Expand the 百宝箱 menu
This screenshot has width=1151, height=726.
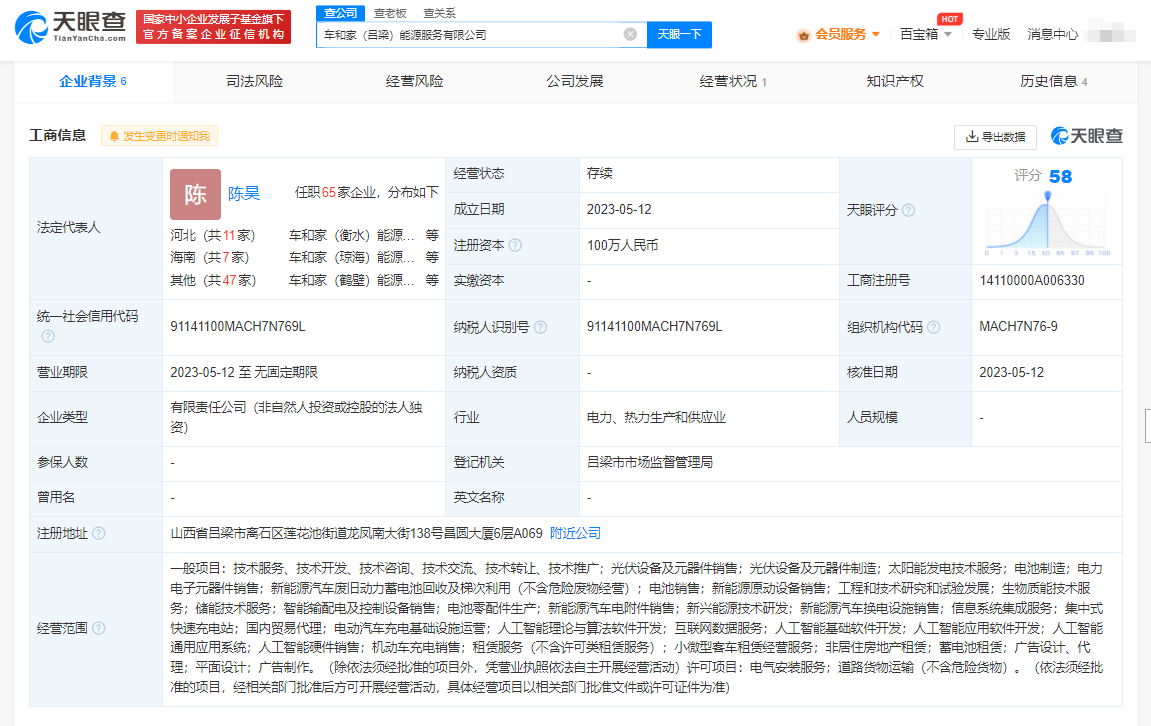(x=926, y=34)
